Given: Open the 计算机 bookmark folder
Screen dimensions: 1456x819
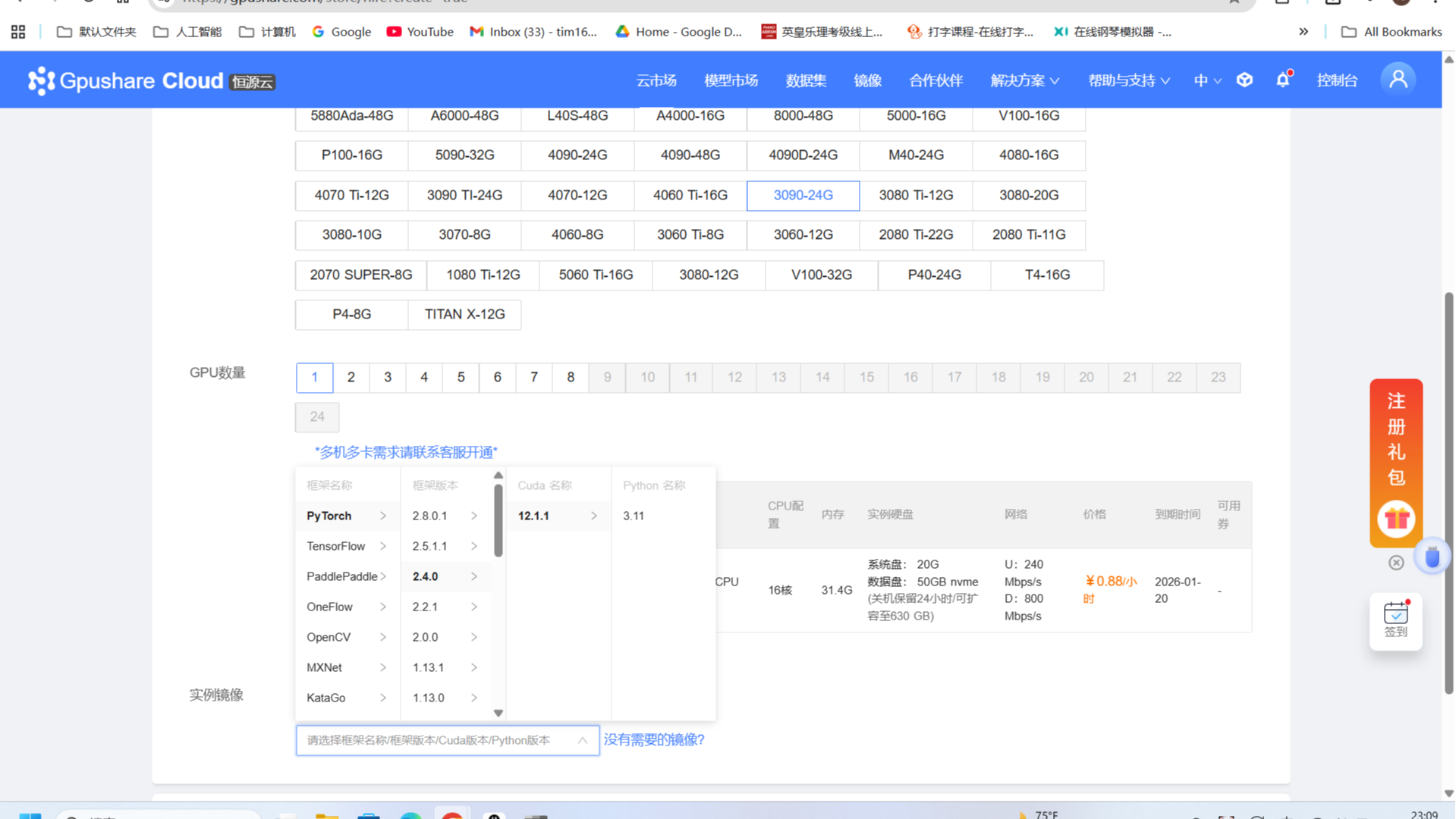Looking at the screenshot, I should point(267,32).
